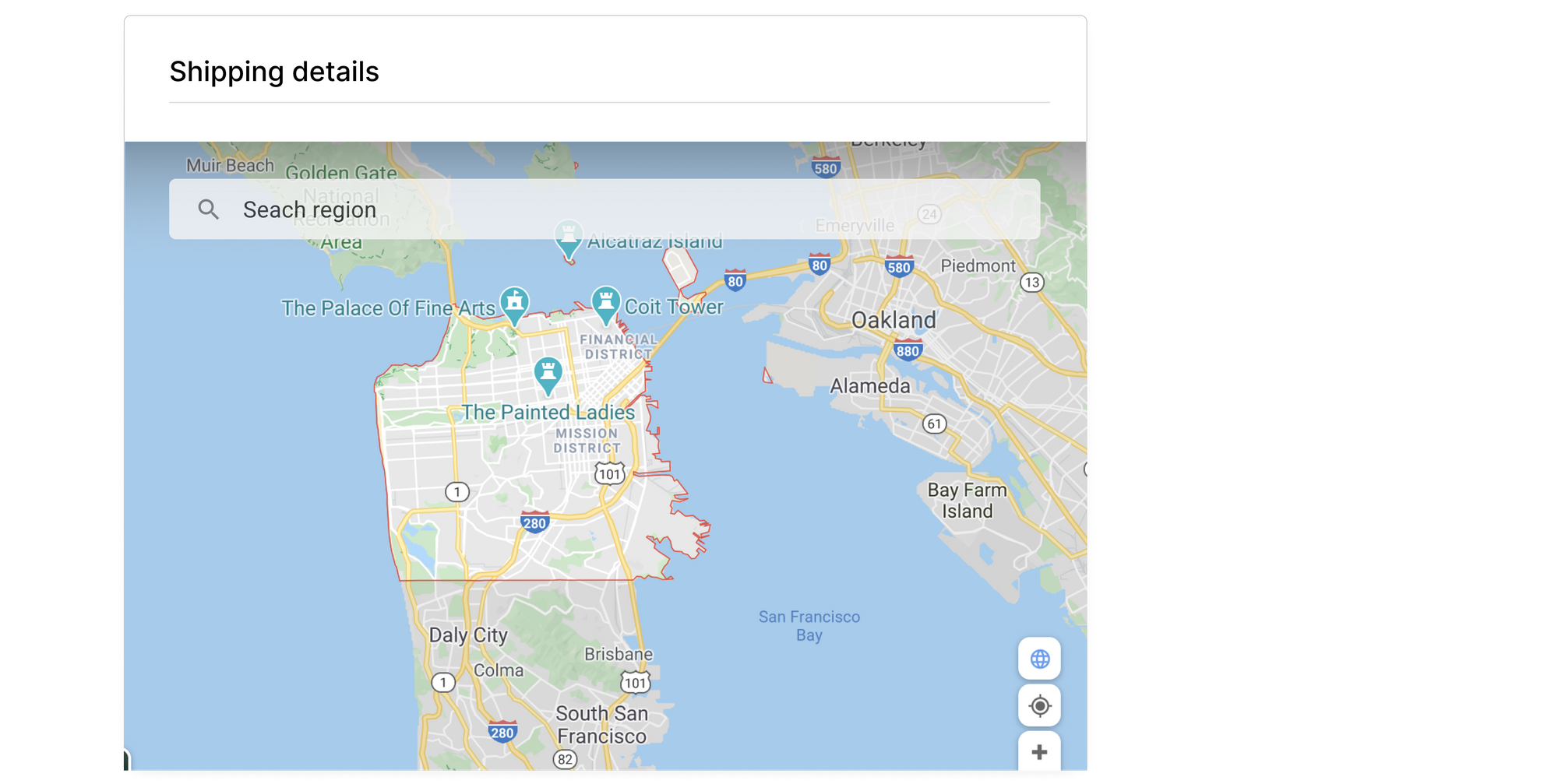The height and width of the screenshot is (784, 1558).
Task: Click the Financial District label
Action: click(x=619, y=346)
